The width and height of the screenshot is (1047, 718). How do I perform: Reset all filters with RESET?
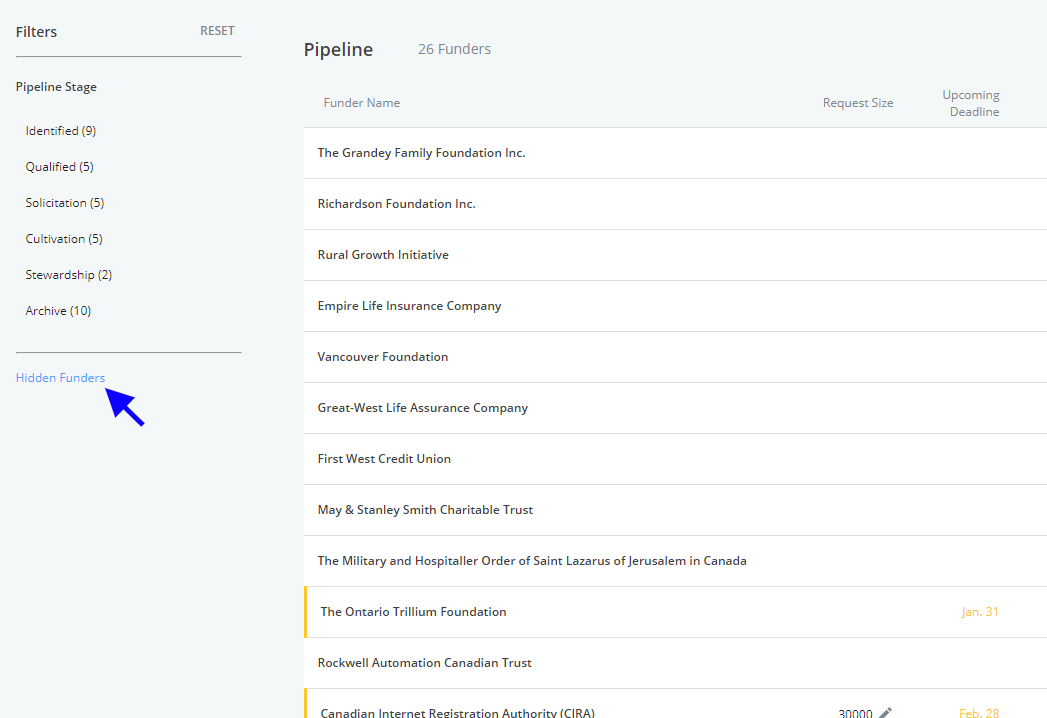(217, 31)
